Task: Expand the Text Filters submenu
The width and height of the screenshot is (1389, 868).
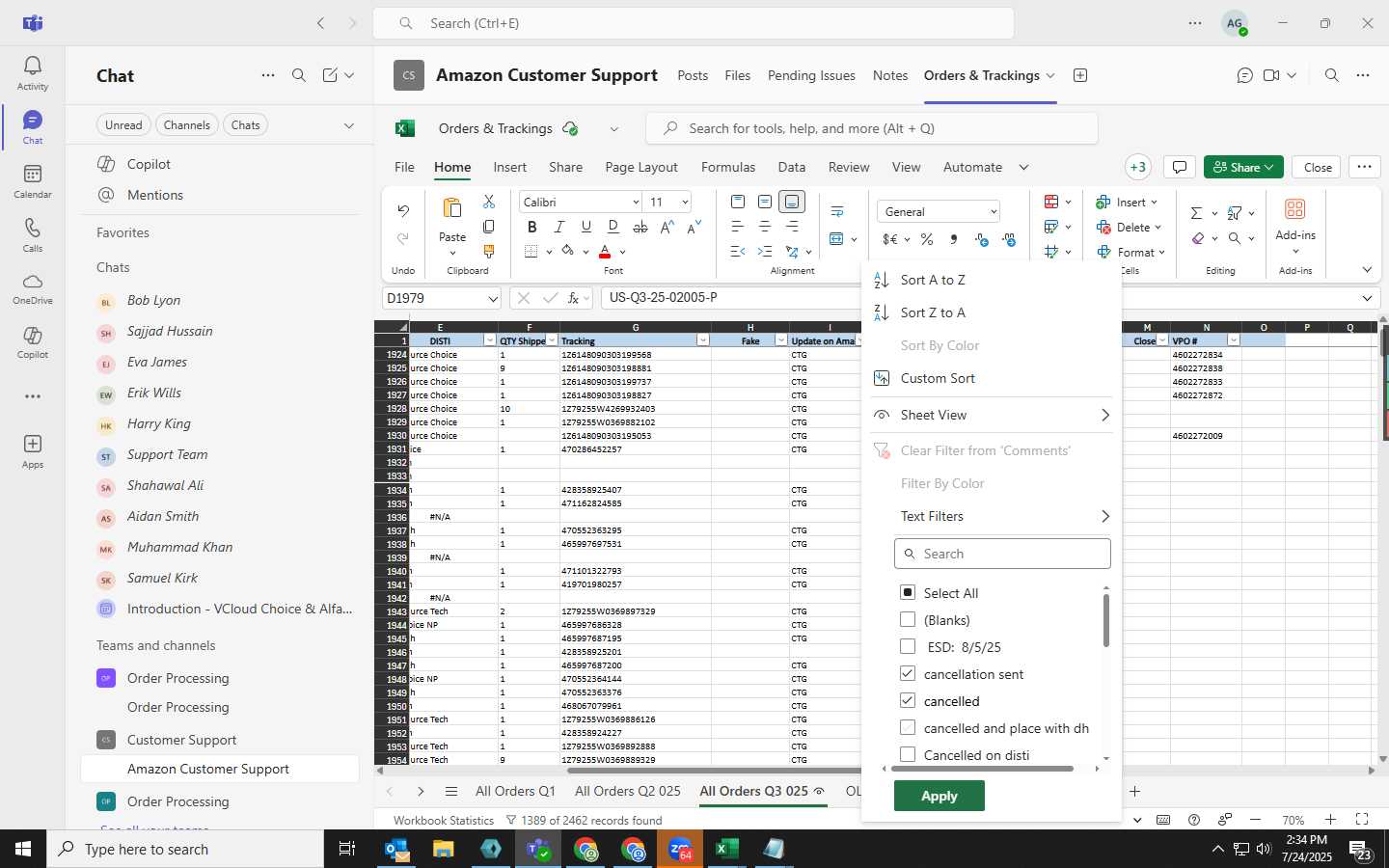Action: click(x=992, y=516)
